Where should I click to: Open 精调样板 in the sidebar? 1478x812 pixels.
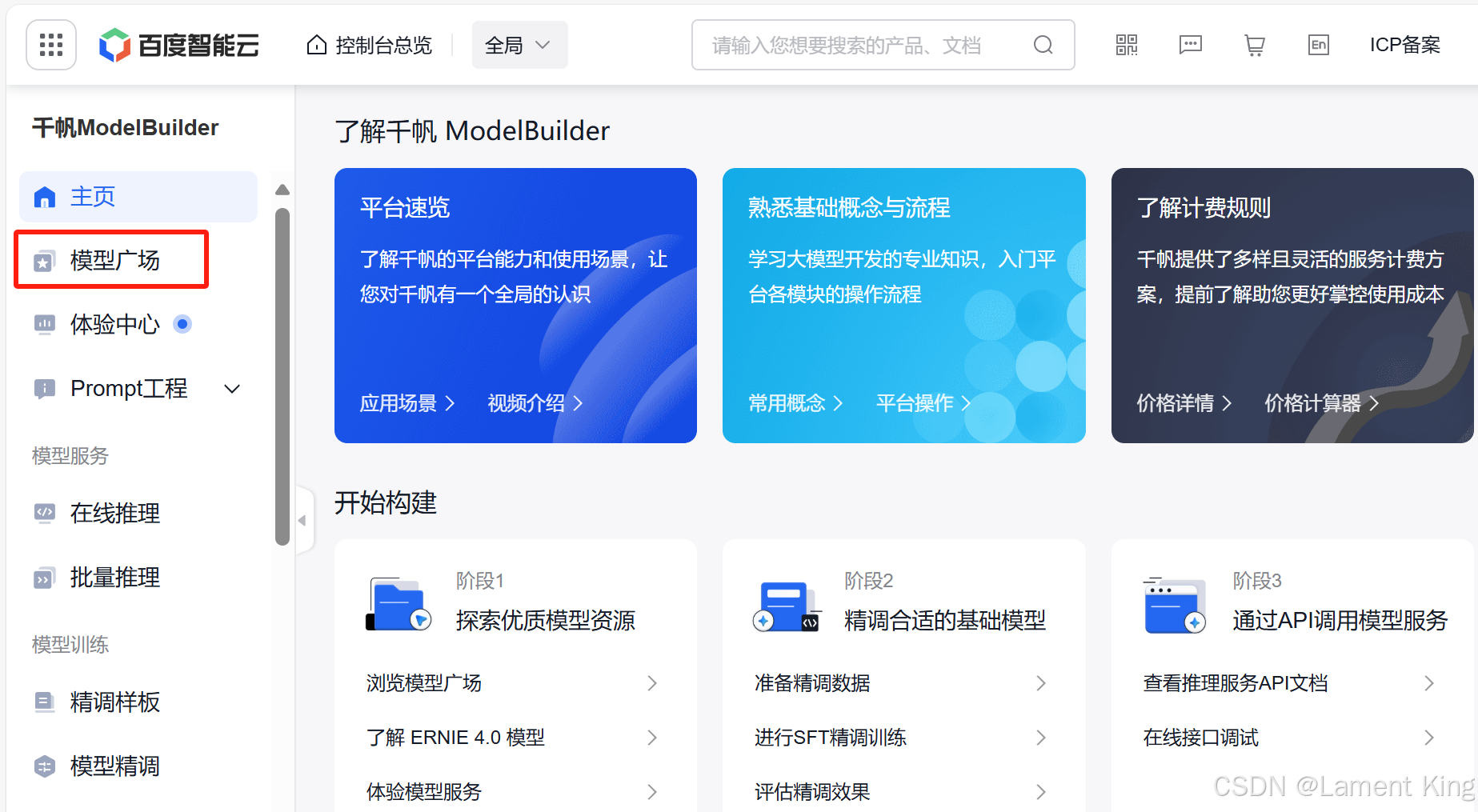pyautogui.click(x=138, y=702)
